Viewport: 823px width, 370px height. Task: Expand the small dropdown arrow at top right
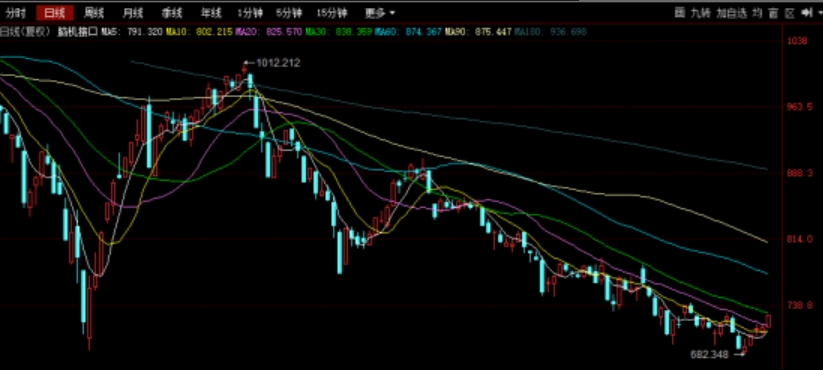click(820, 13)
